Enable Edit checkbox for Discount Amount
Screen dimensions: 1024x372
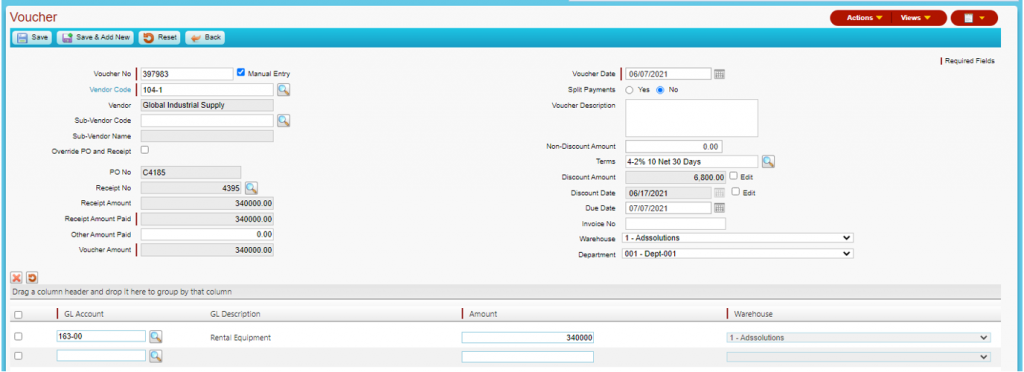(733, 176)
